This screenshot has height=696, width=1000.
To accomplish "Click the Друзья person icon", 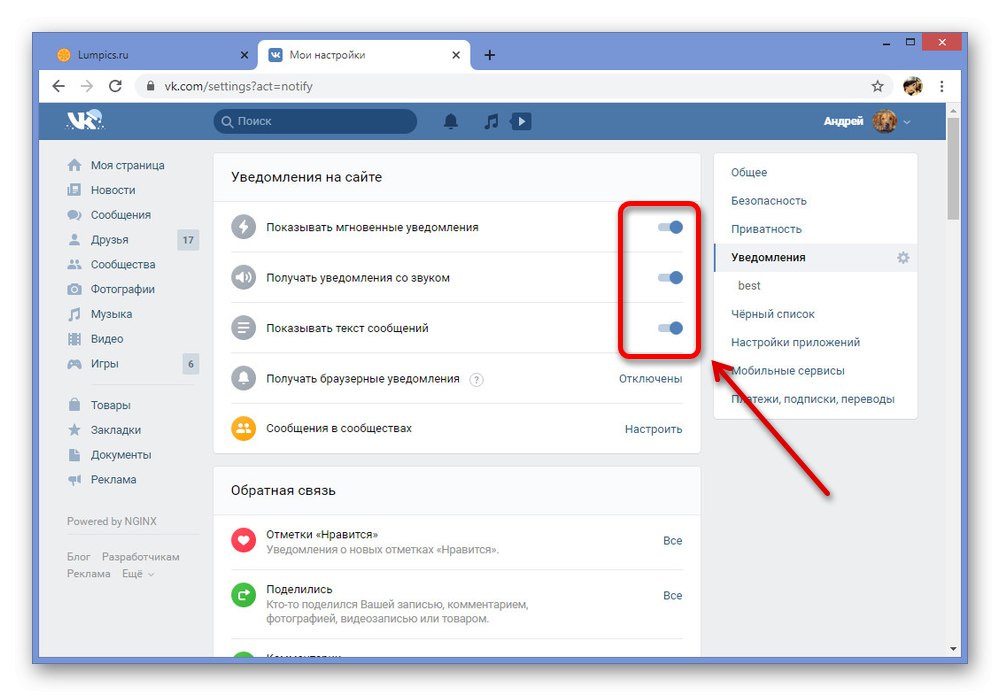I will click(x=75, y=240).
